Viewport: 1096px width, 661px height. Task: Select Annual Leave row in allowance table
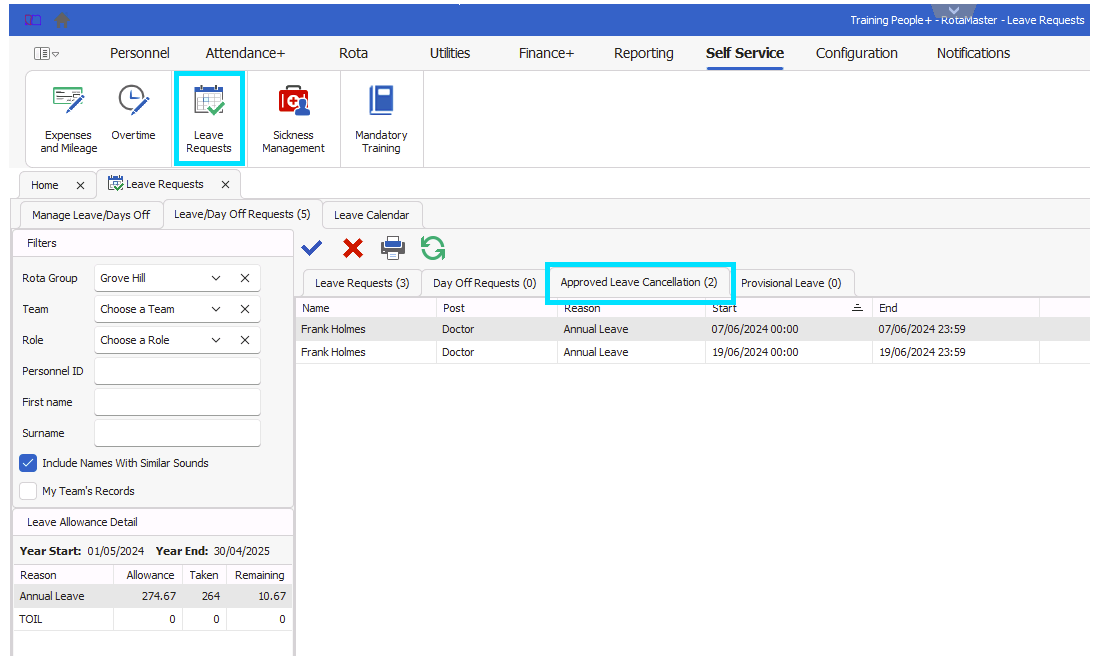tap(152, 596)
